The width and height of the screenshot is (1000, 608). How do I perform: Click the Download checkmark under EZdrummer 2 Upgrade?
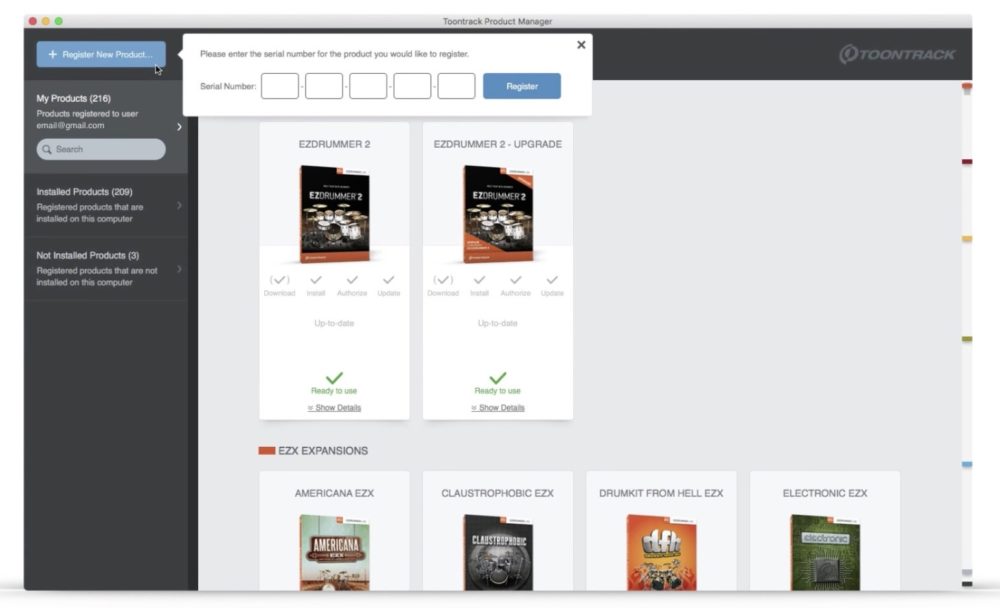[x=443, y=281]
